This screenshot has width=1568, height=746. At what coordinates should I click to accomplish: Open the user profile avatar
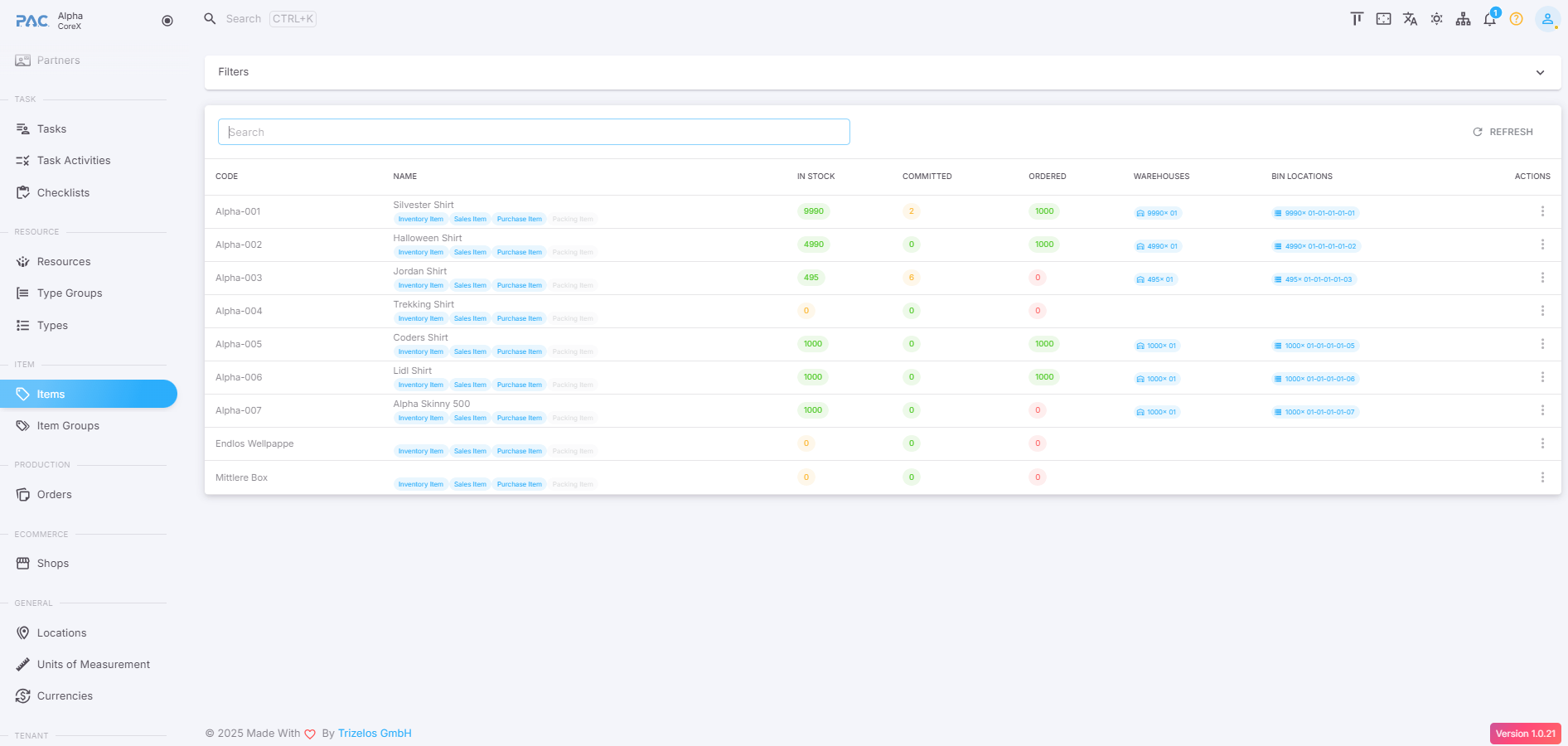[1546, 19]
